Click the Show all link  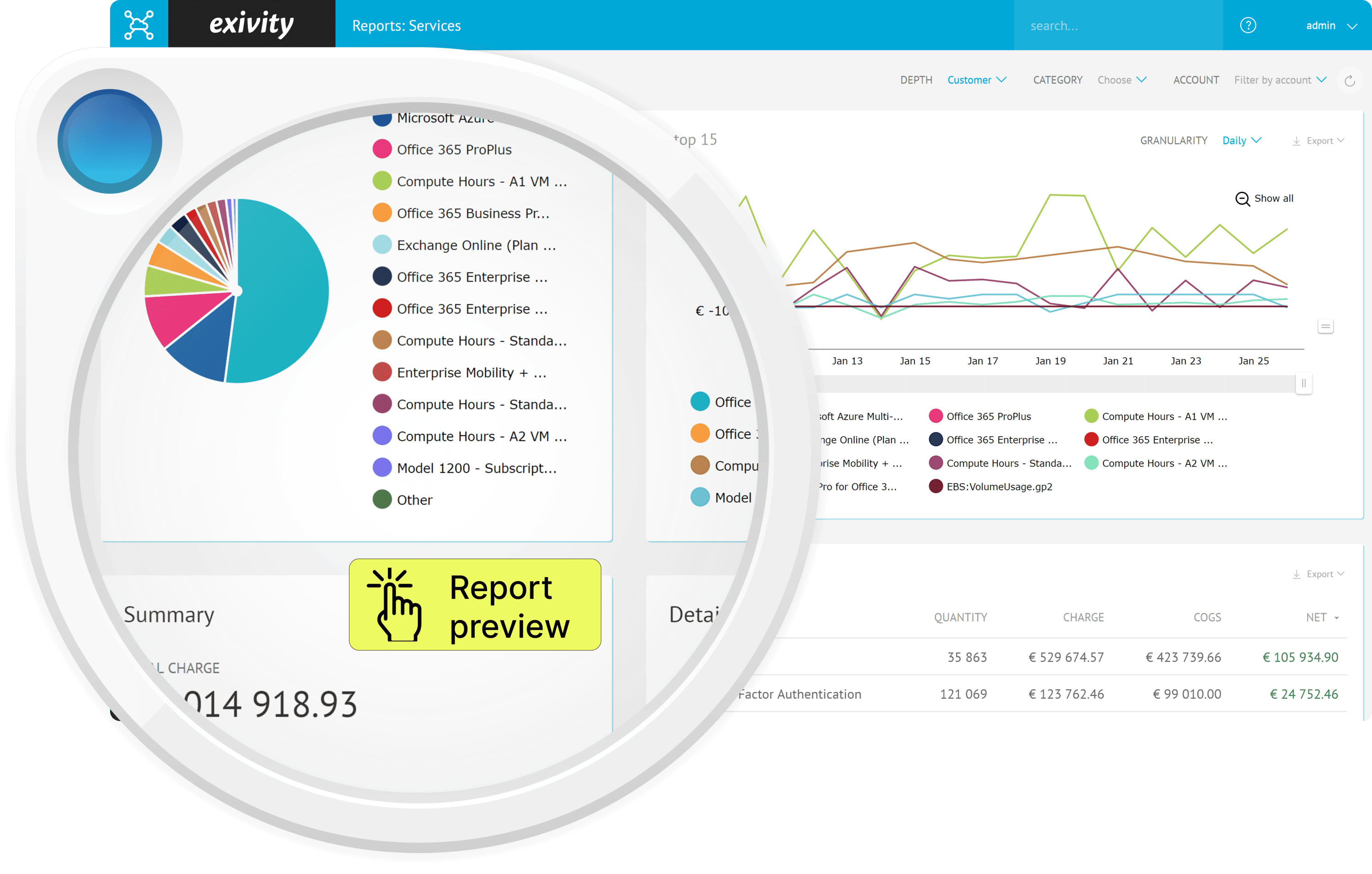click(x=1274, y=199)
